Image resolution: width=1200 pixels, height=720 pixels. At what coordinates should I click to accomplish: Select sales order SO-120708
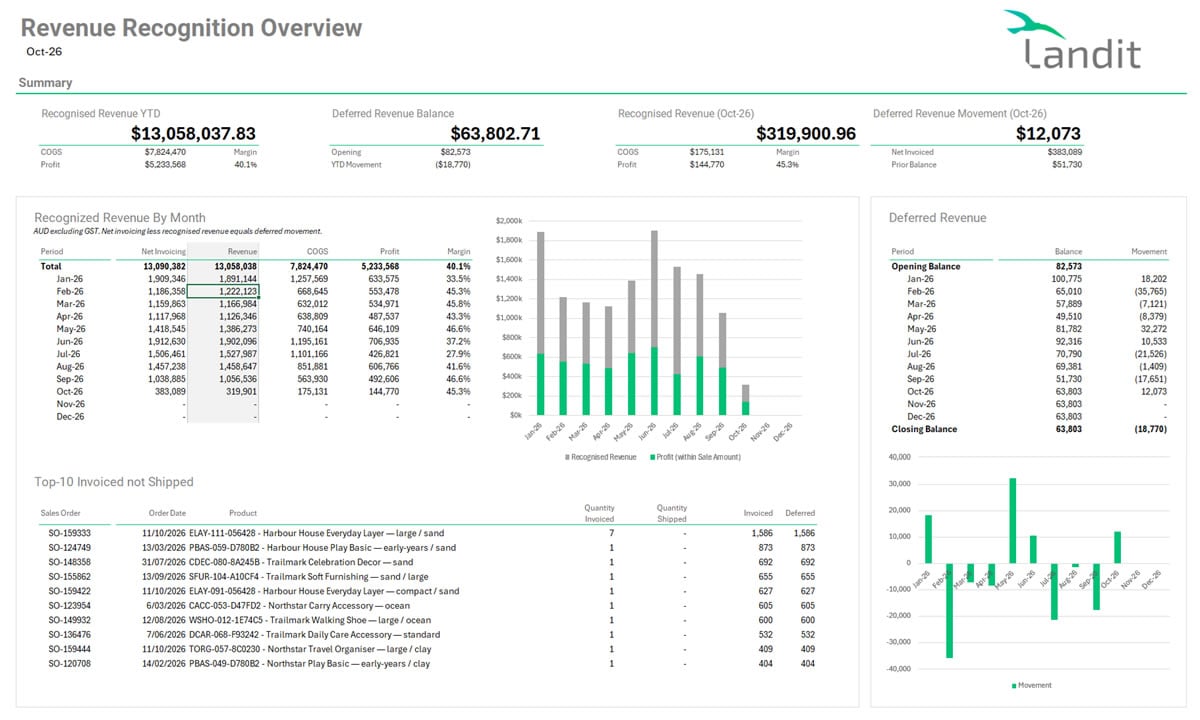(x=70, y=663)
